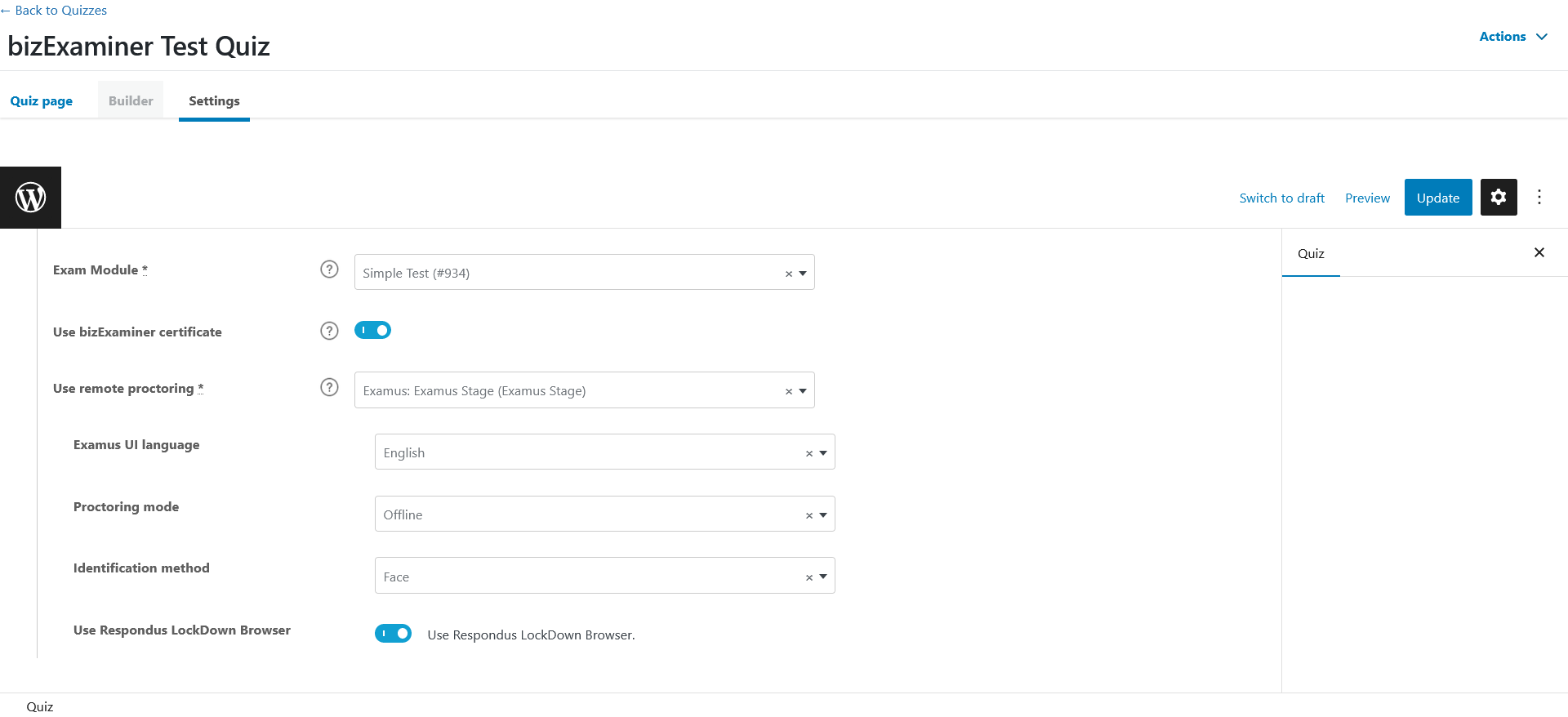Expand the Identification method dropdown
The width and height of the screenshot is (1568, 717).
point(823,577)
